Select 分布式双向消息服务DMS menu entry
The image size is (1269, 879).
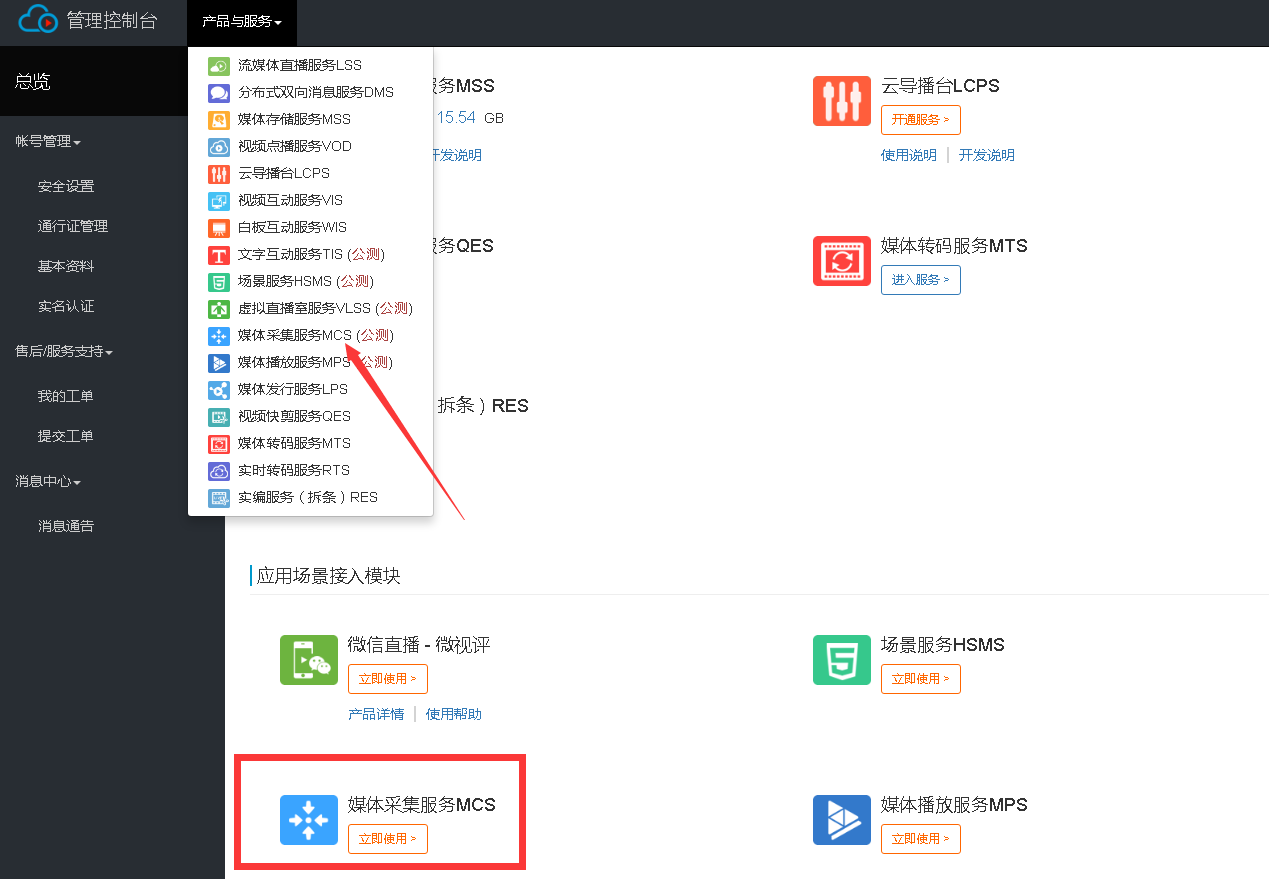(316, 92)
